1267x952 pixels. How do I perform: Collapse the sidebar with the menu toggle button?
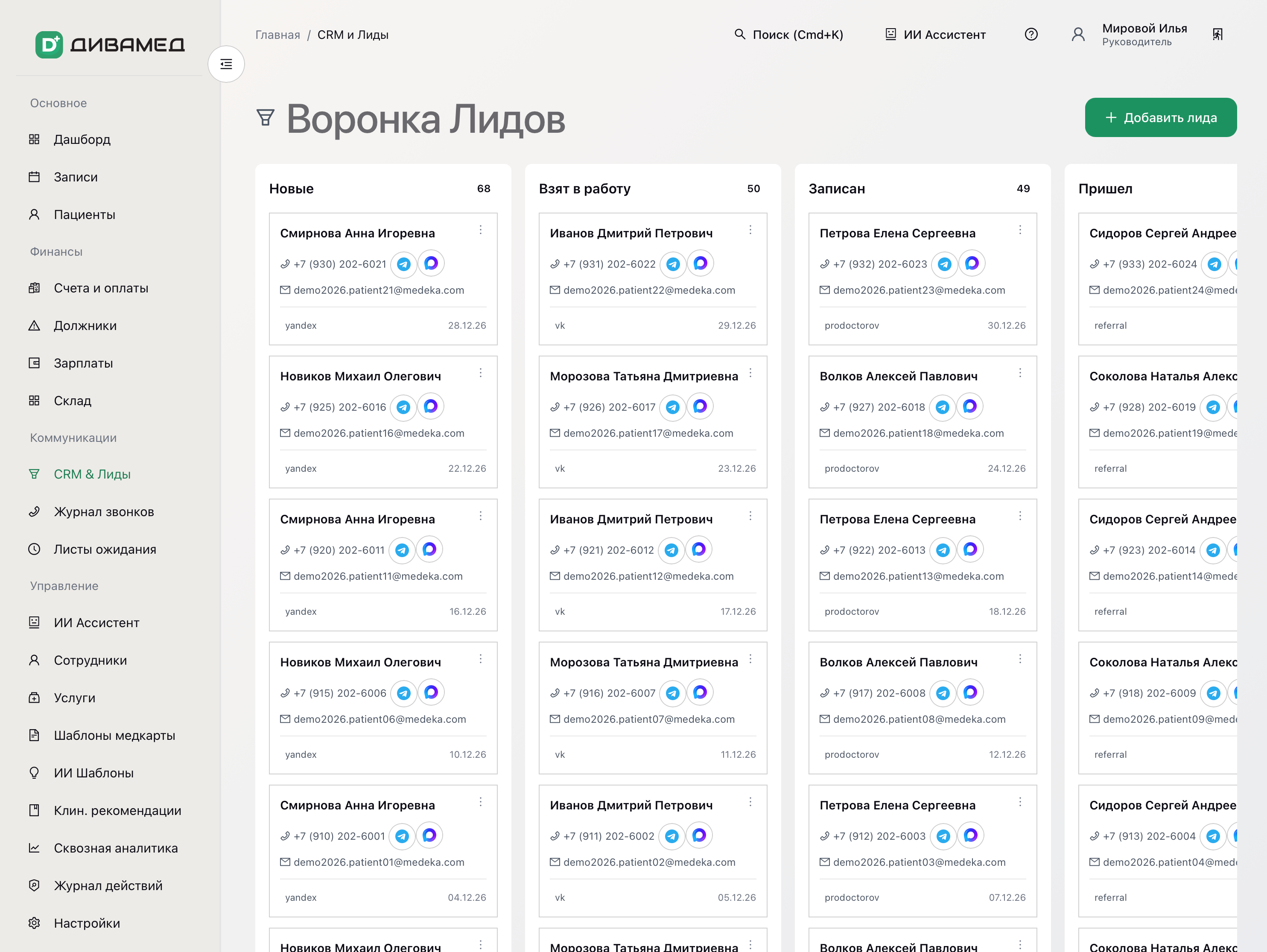tap(226, 64)
